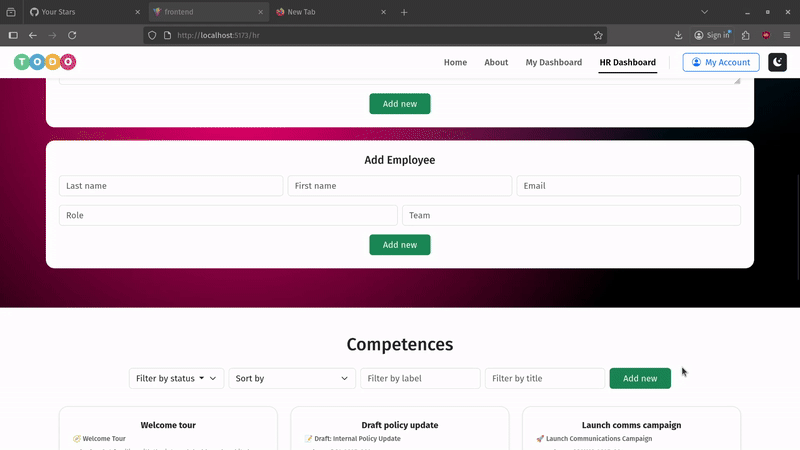The height and width of the screenshot is (450, 800).
Task: Open the Draft policy update card
Action: point(400,429)
